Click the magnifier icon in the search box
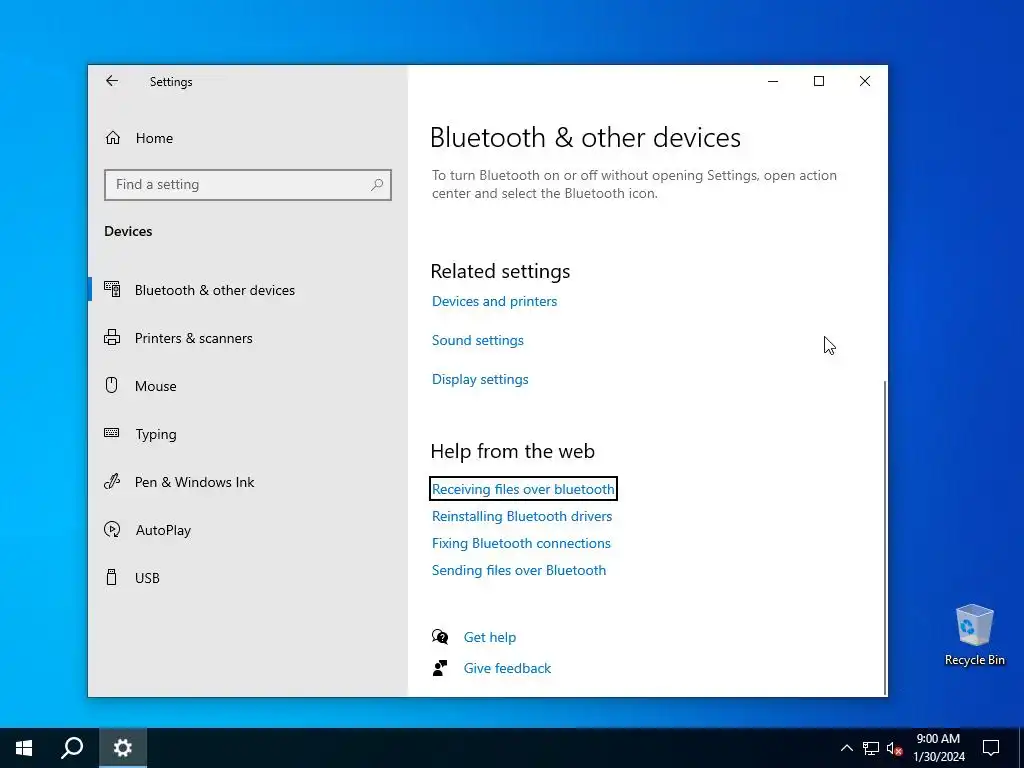This screenshot has height=768, width=1024. click(x=377, y=185)
